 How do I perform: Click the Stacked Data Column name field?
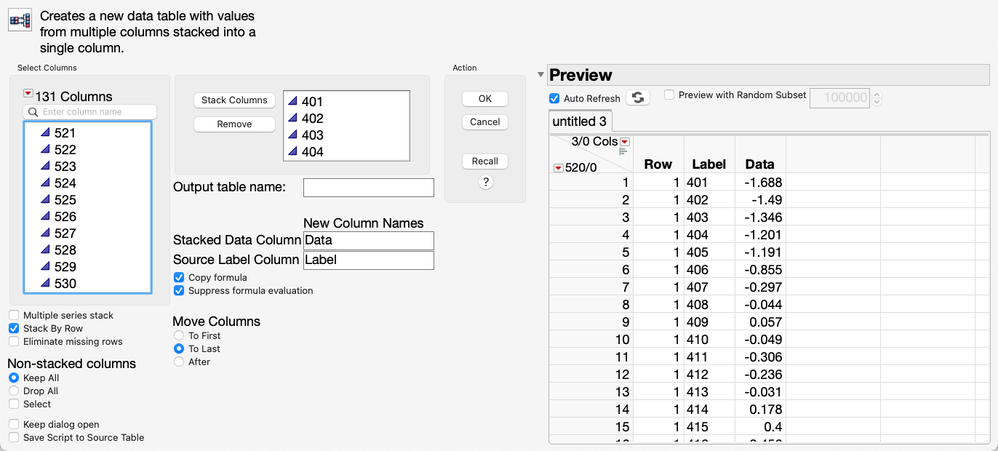[x=369, y=240]
